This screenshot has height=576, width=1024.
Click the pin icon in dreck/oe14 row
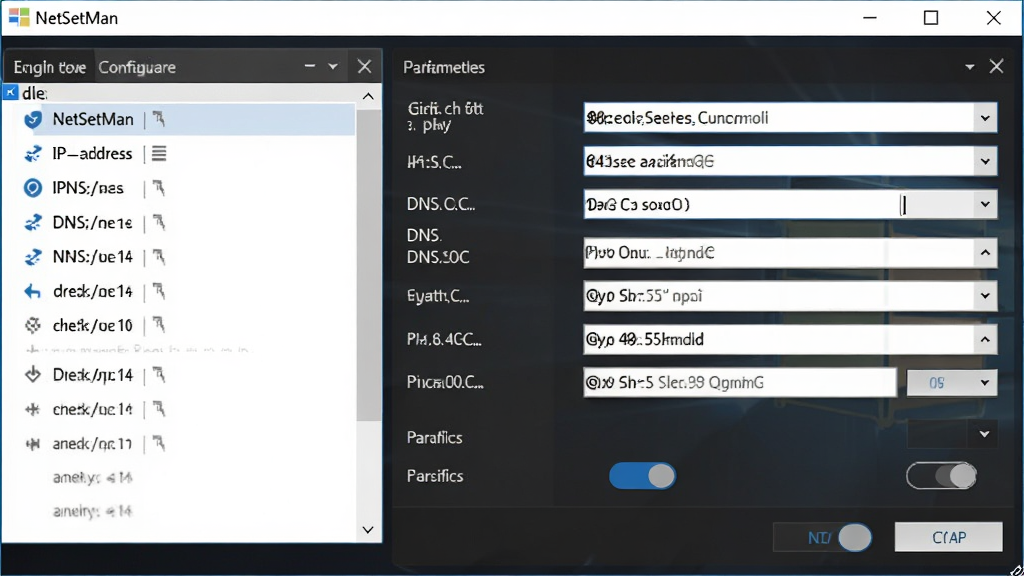159,291
